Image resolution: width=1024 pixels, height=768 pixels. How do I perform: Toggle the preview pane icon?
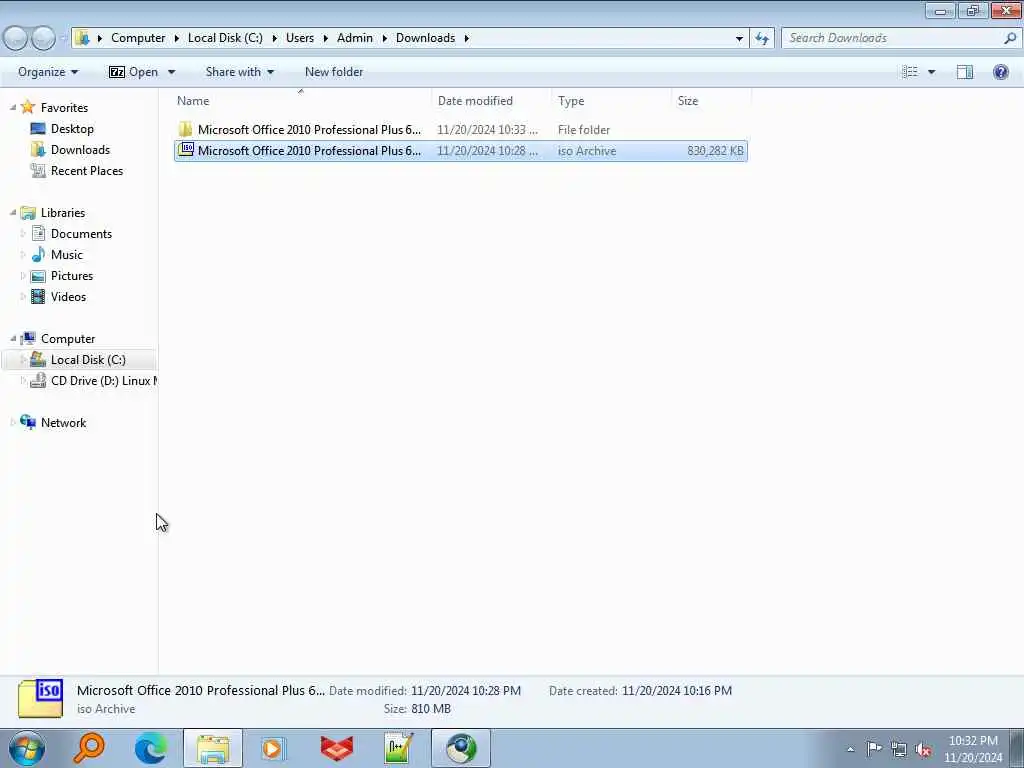click(x=965, y=72)
